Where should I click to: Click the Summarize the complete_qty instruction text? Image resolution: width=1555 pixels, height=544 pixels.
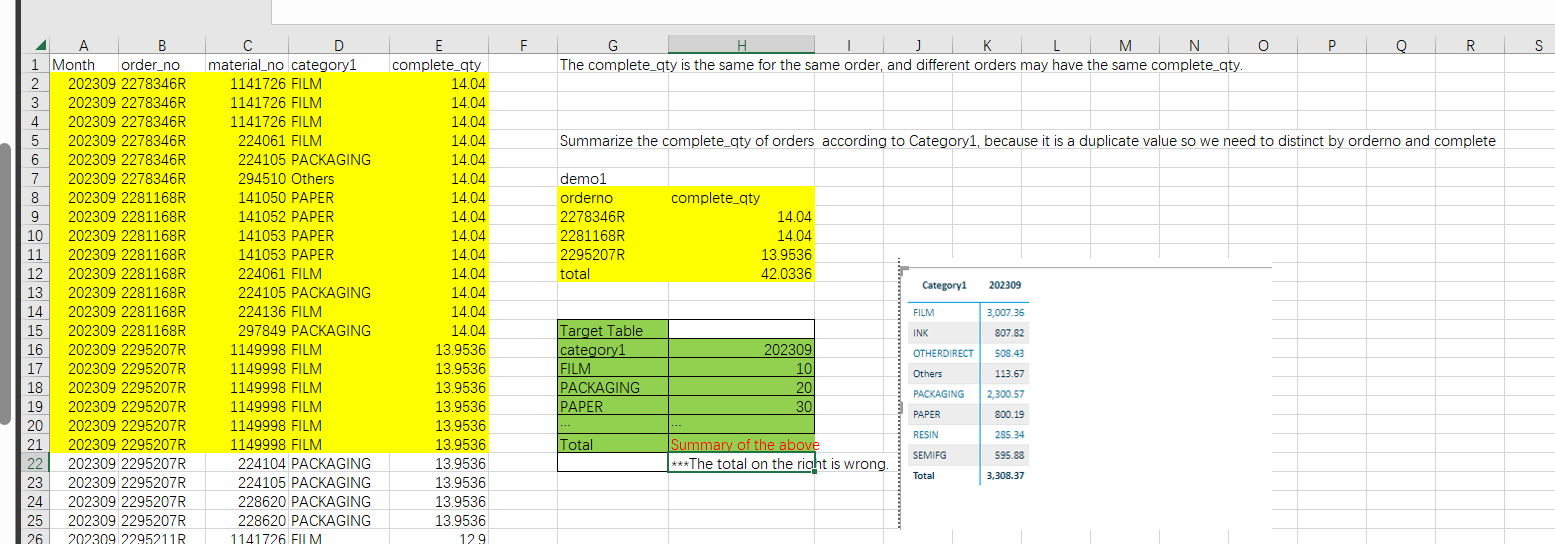1028,141
